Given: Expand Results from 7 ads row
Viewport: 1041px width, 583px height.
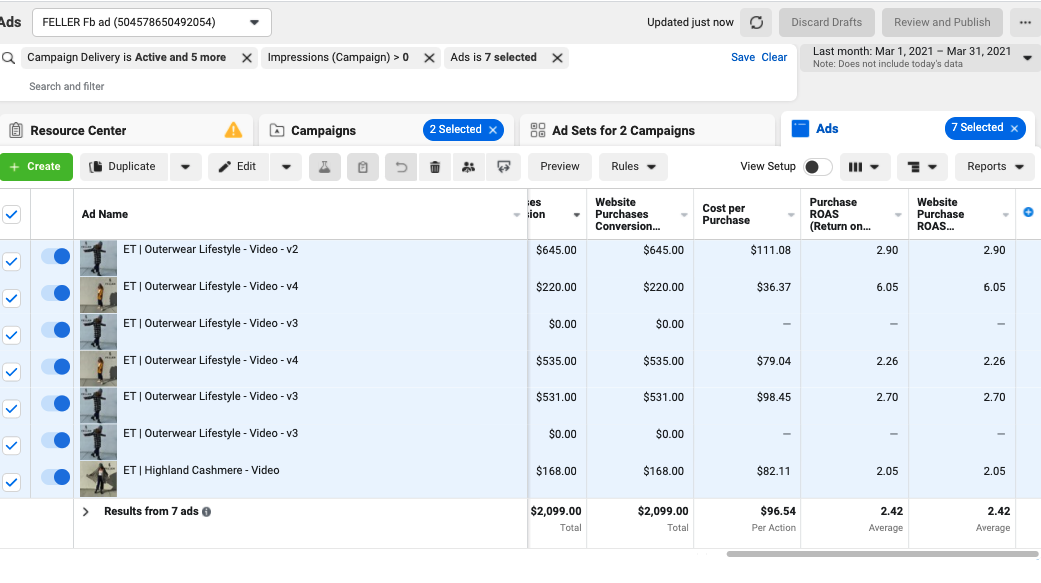Looking at the screenshot, I should (x=86, y=511).
